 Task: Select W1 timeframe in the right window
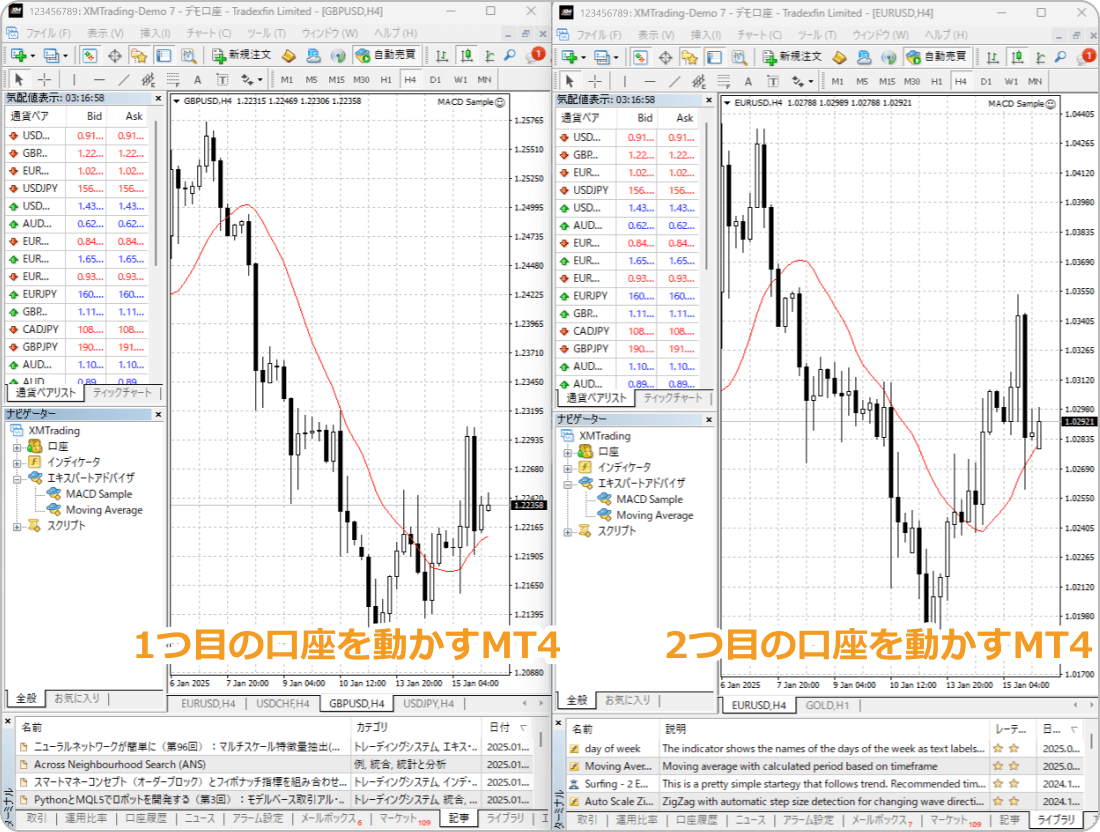point(1011,81)
